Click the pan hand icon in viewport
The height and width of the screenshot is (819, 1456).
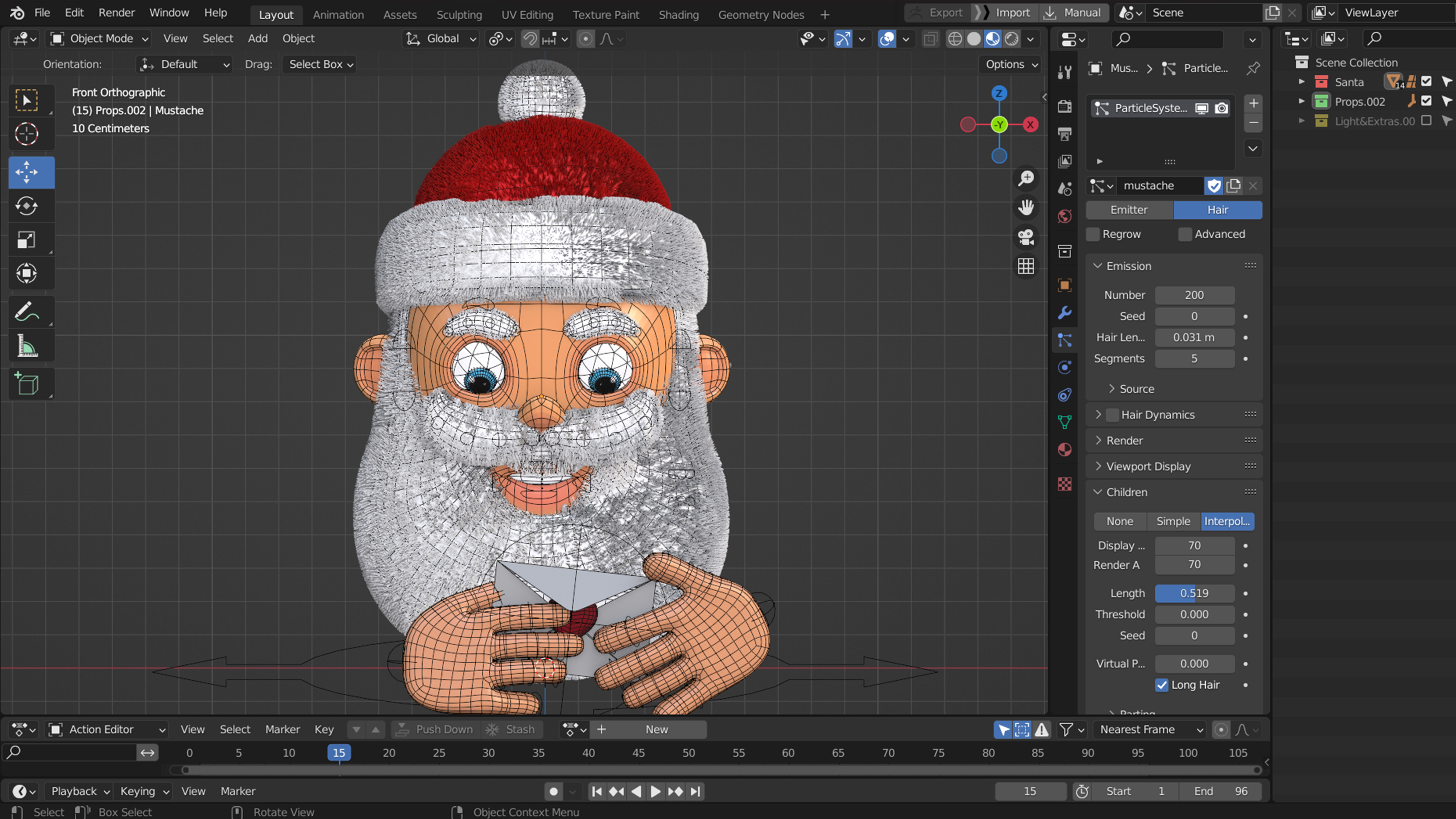coord(1026,208)
